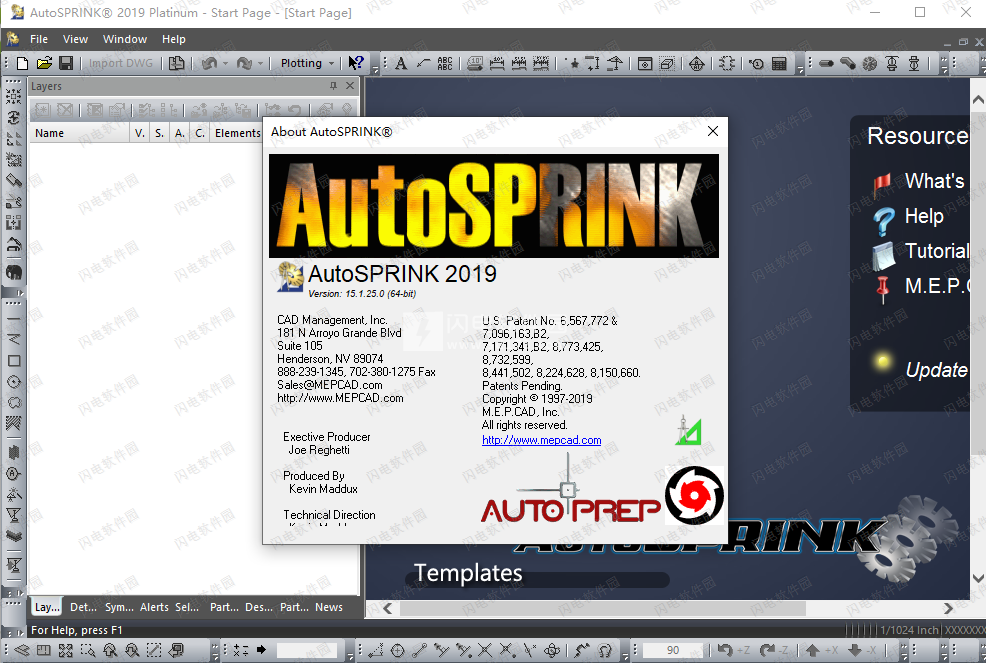
Task: Select the ABC text style tool
Action: tap(445, 64)
